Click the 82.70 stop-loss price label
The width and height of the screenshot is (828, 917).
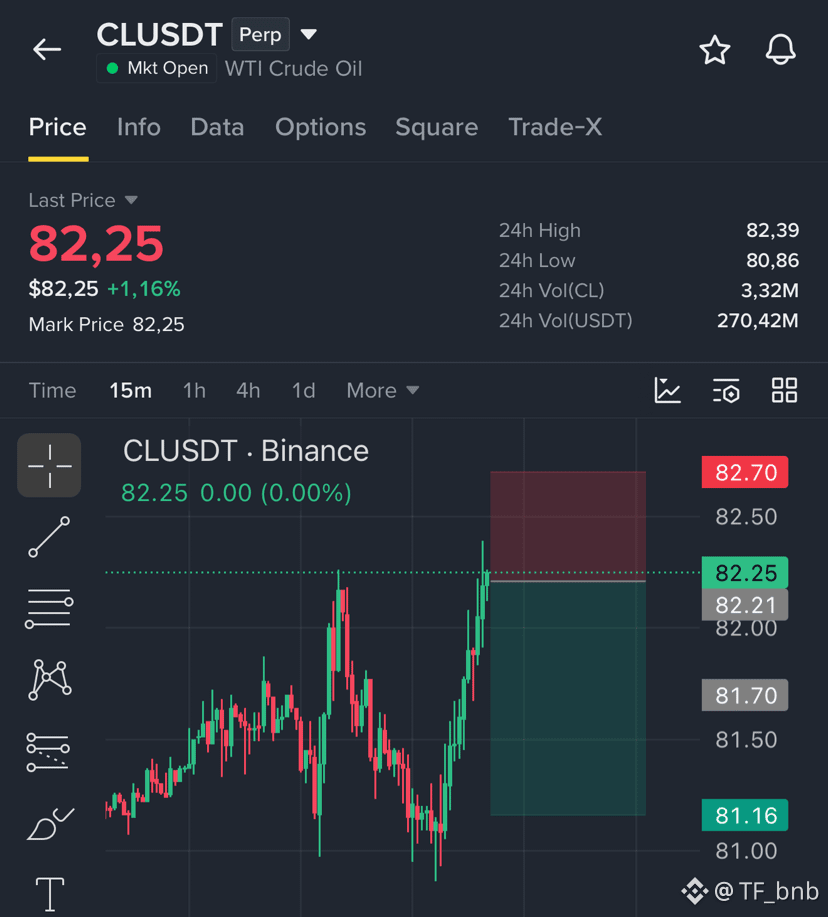pyautogui.click(x=745, y=472)
